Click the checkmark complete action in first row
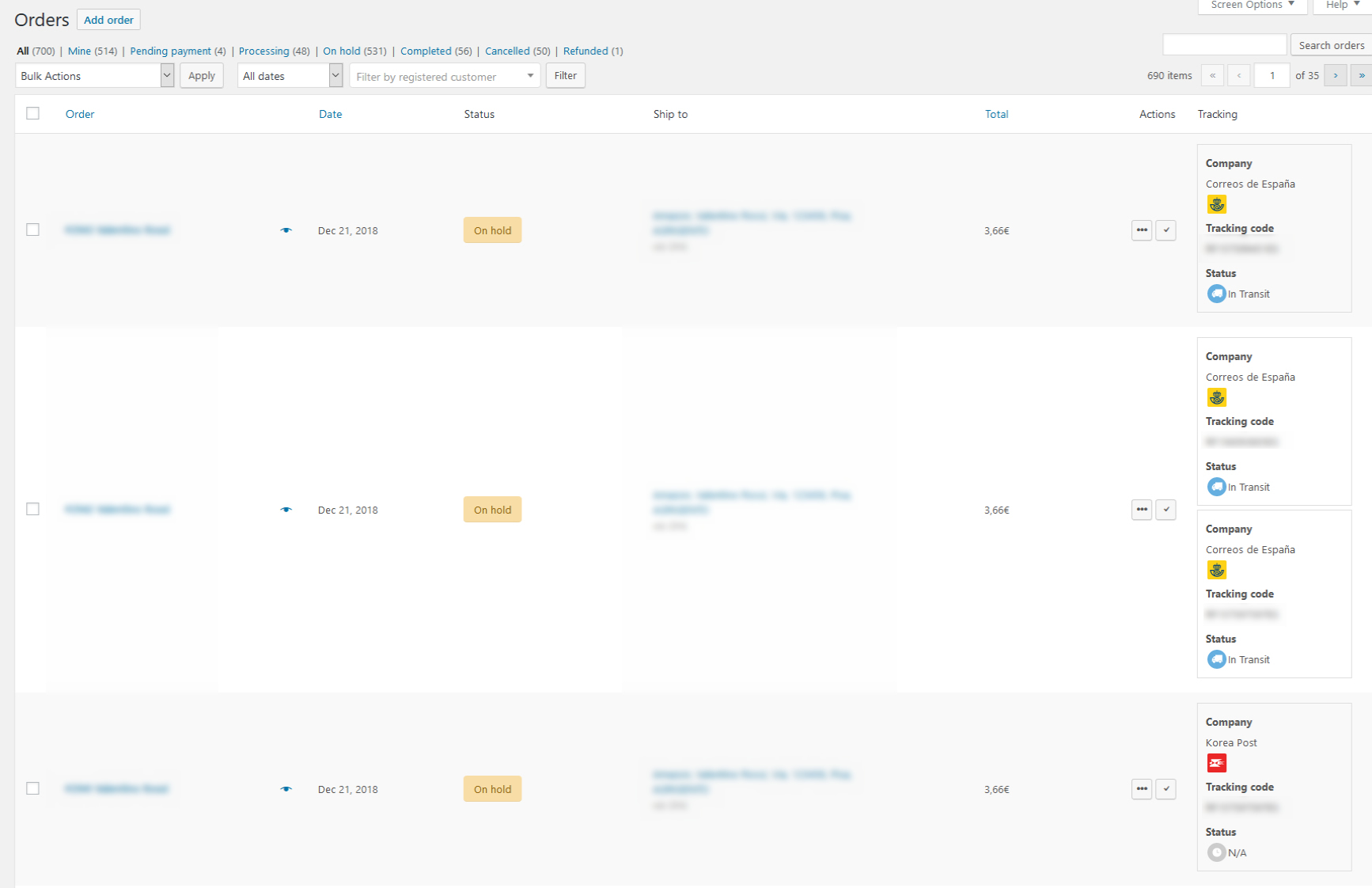Image resolution: width=1372 pixels, height=888 pixels. click(1165, 230)
